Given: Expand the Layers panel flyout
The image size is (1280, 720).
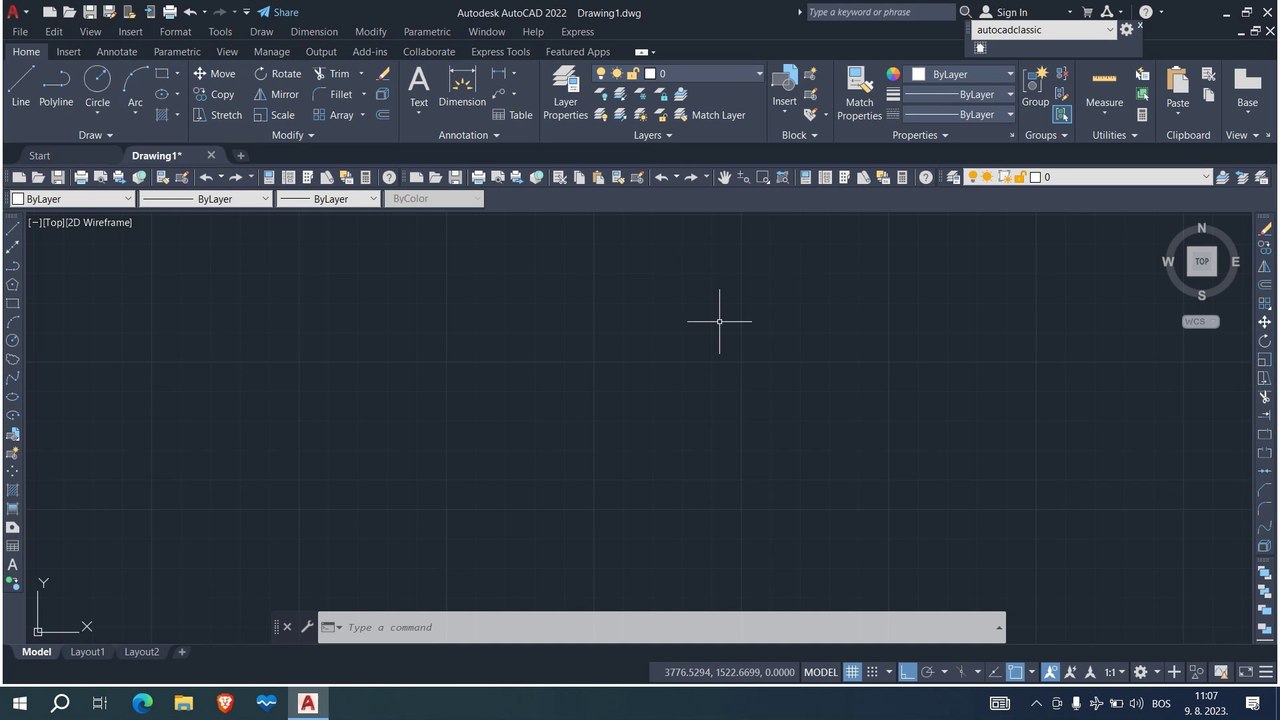Looking at the screenshot, I should click(x=653, y=135).
